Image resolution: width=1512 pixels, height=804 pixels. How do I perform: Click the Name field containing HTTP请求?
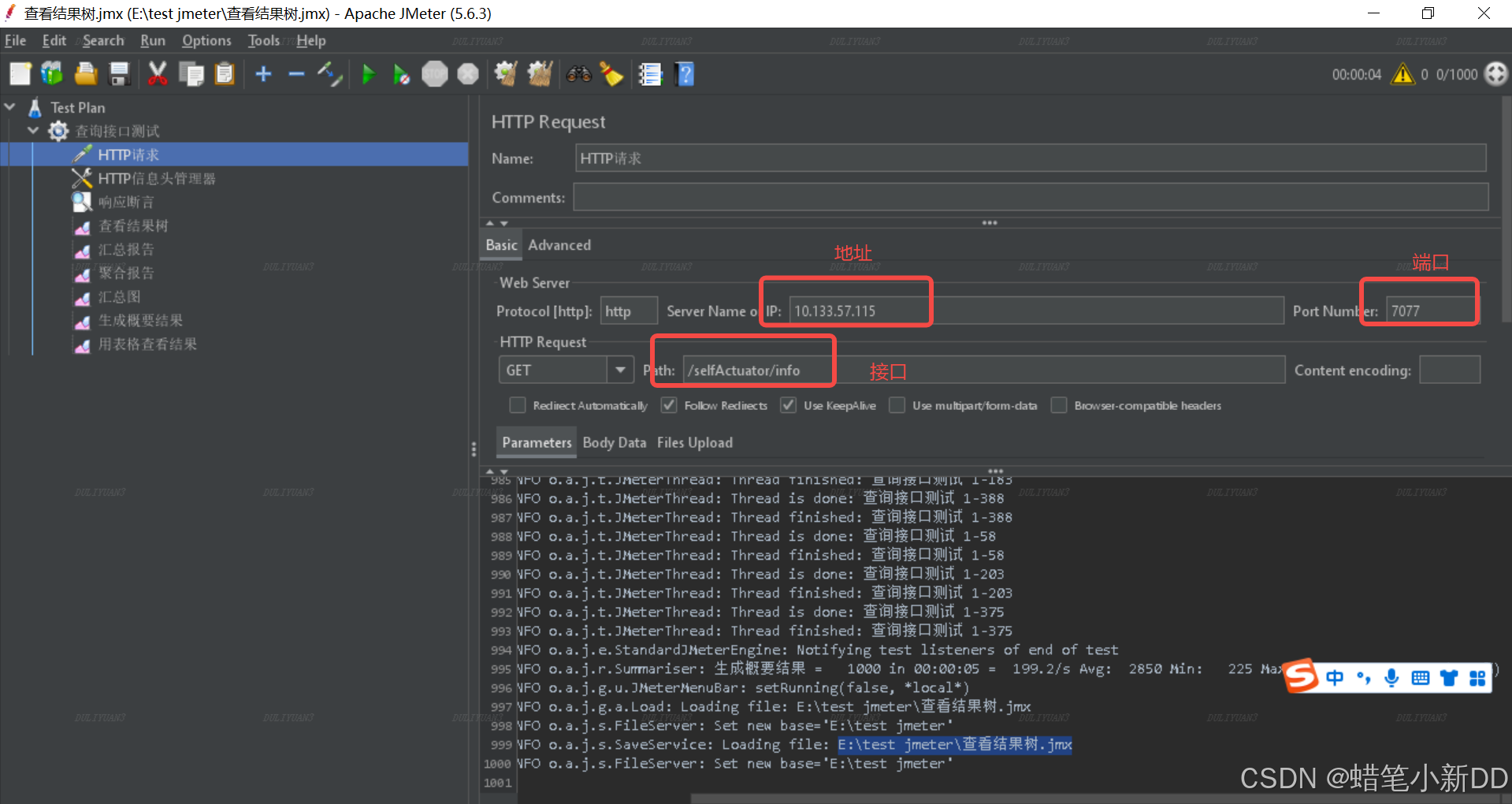(1031, 158)
